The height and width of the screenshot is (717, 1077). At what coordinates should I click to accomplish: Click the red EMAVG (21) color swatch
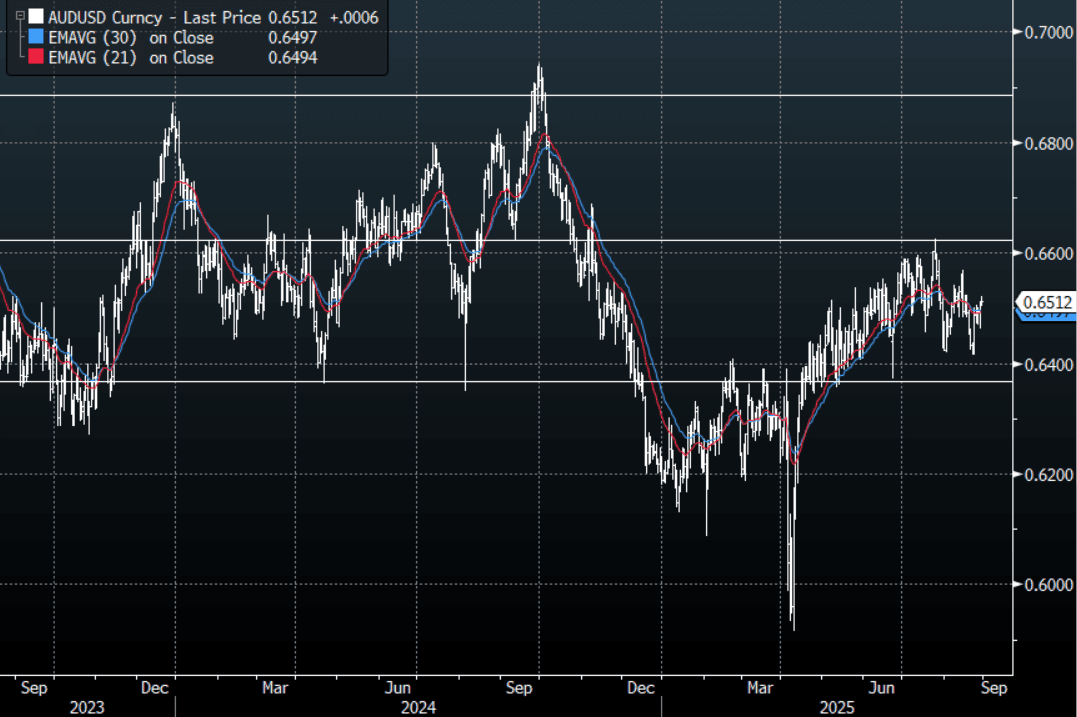(36, 57)
